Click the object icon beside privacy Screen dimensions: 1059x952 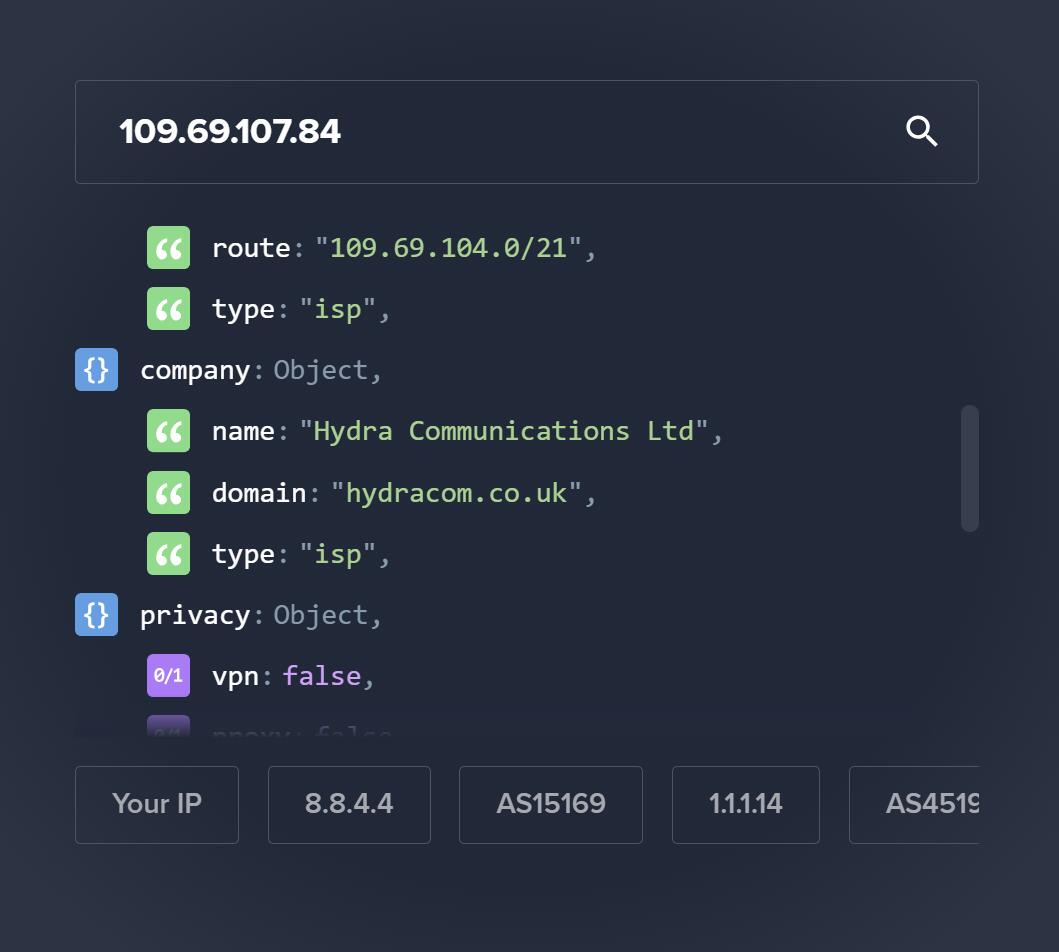pos(97,614)
